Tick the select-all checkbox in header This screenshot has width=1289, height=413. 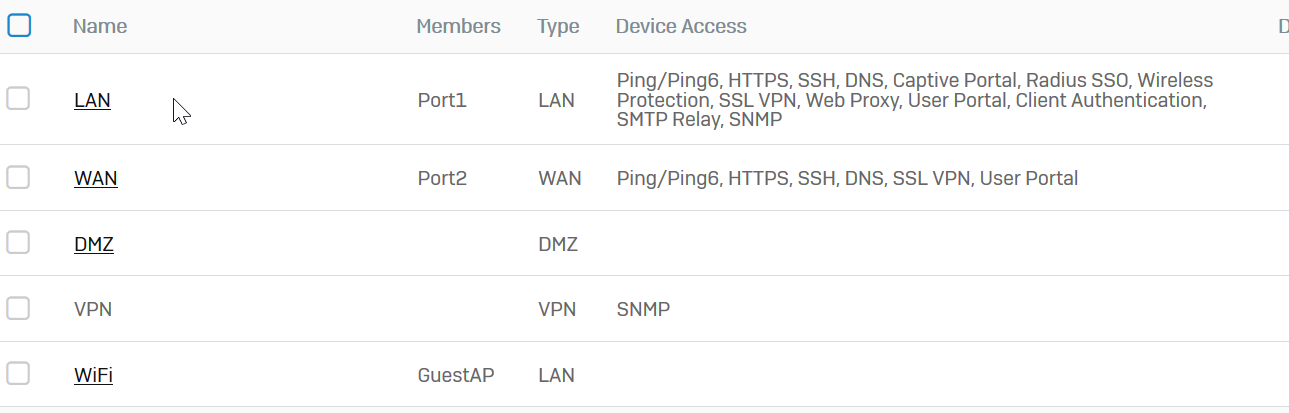point(19,26)
